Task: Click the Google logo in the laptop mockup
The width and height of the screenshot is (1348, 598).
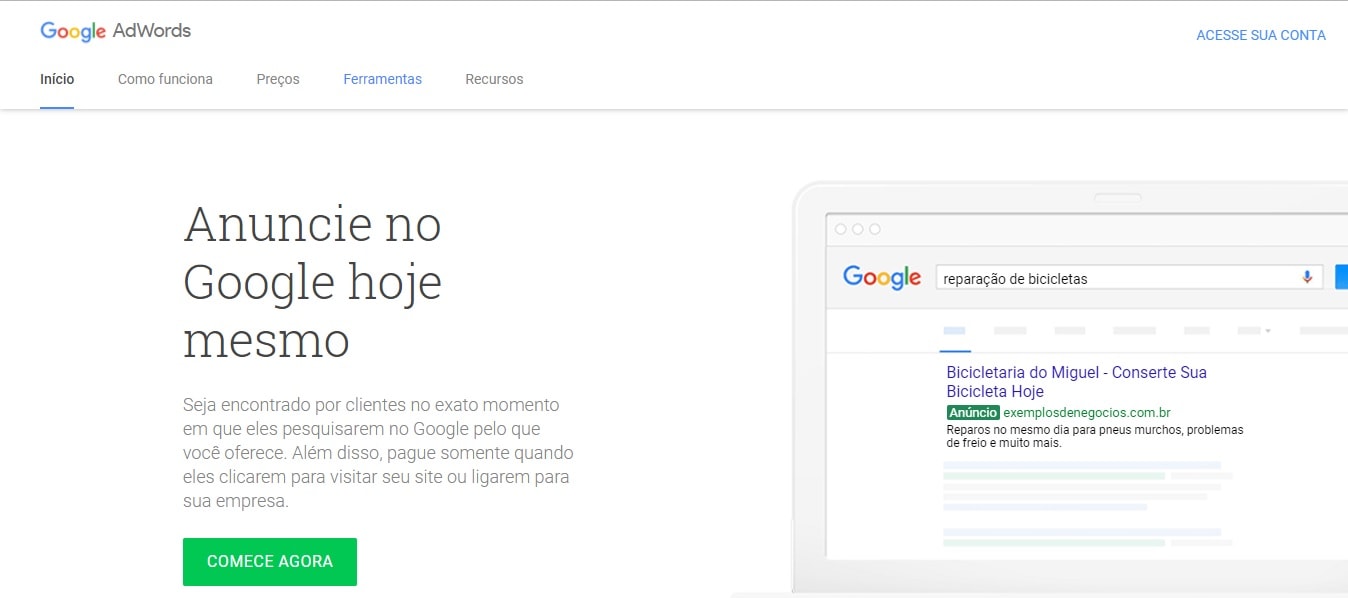Action: (882, 277)
